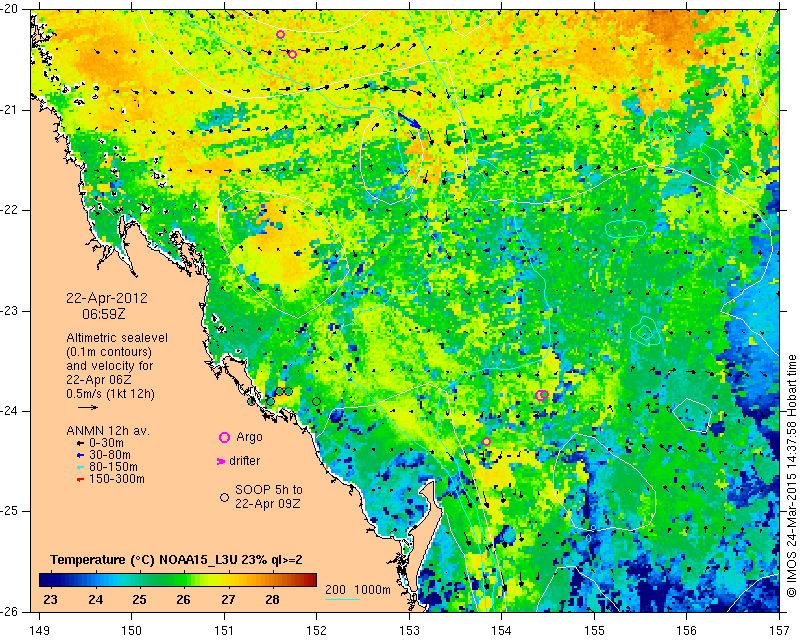Click the colorbar tick label 25
Image resolution: width=800 pixels, height=640 pixels.
(x=139, y=600)
